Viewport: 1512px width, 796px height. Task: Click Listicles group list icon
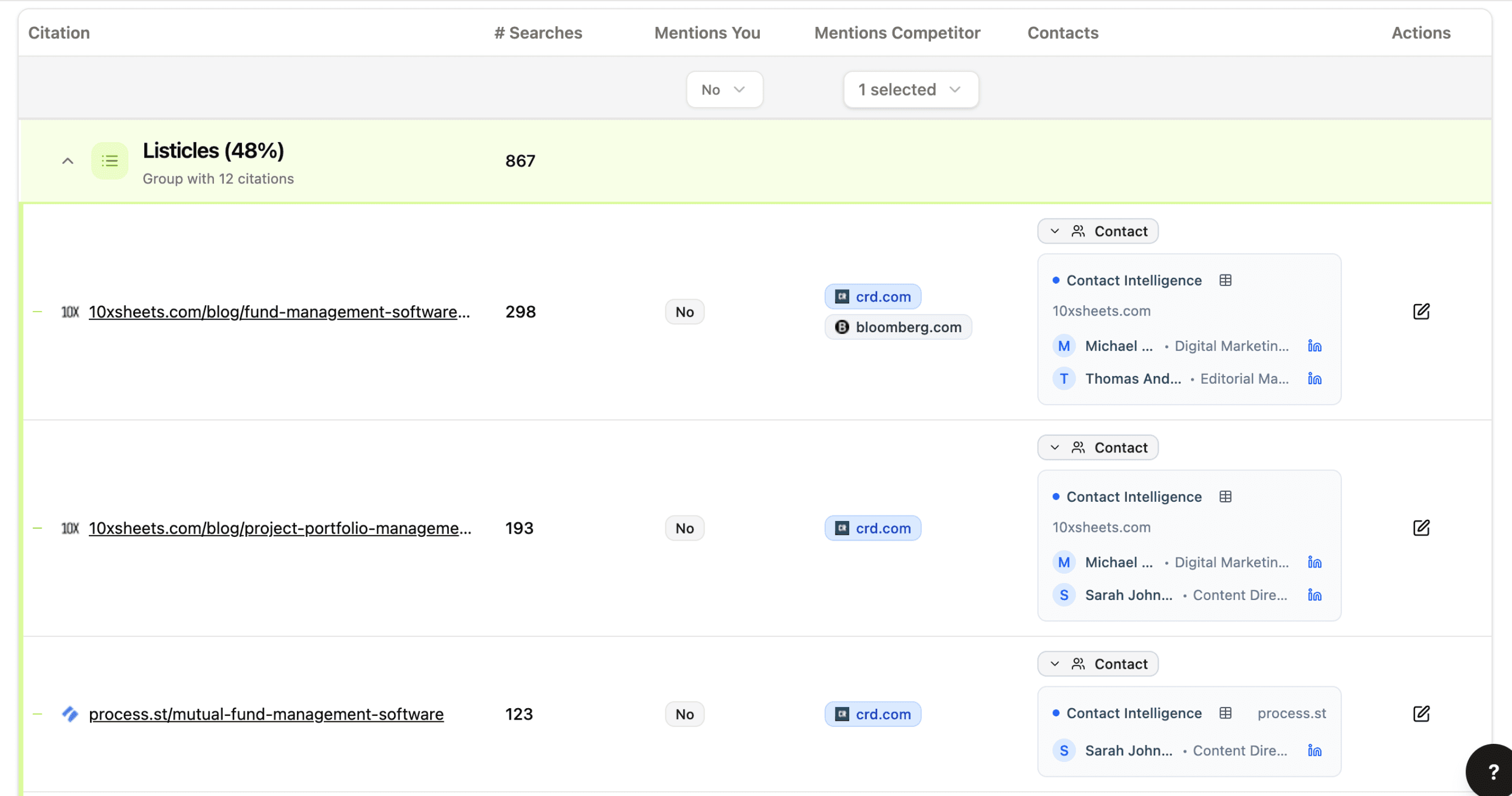tap(110, 160)
